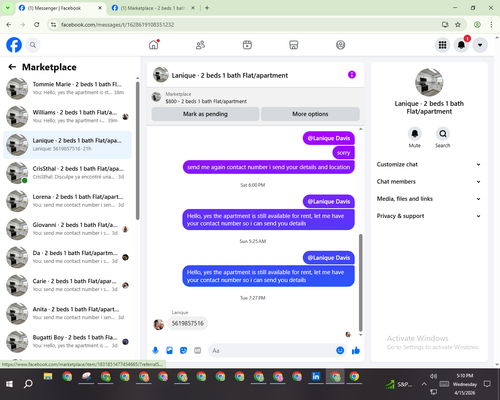Mute this conversation
This screenshot has width=500, height=400.
click(415, 134)
